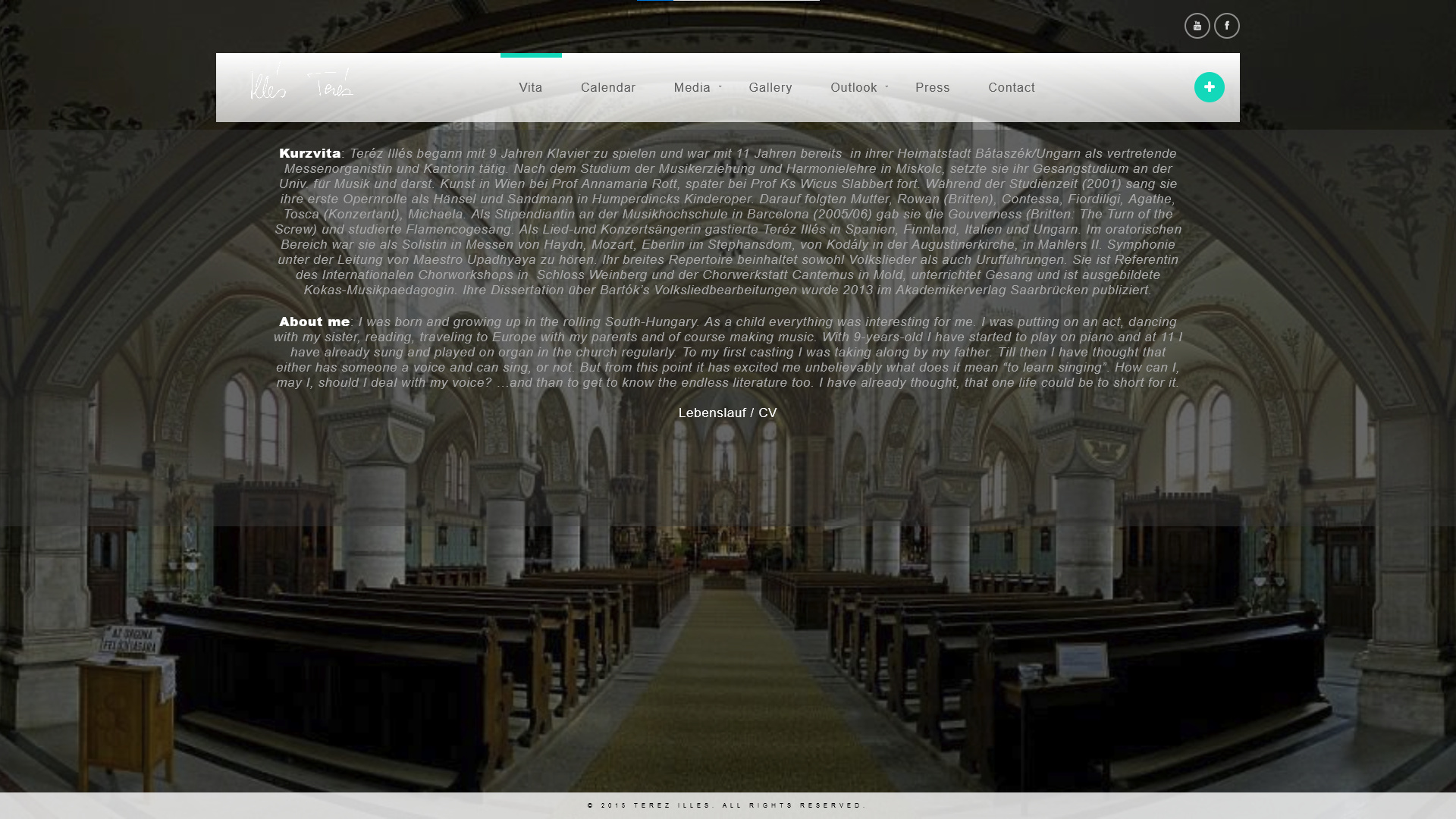The image size is (1456, 819).
Task: Click the page loading progress bar
Action: [727, 1]
